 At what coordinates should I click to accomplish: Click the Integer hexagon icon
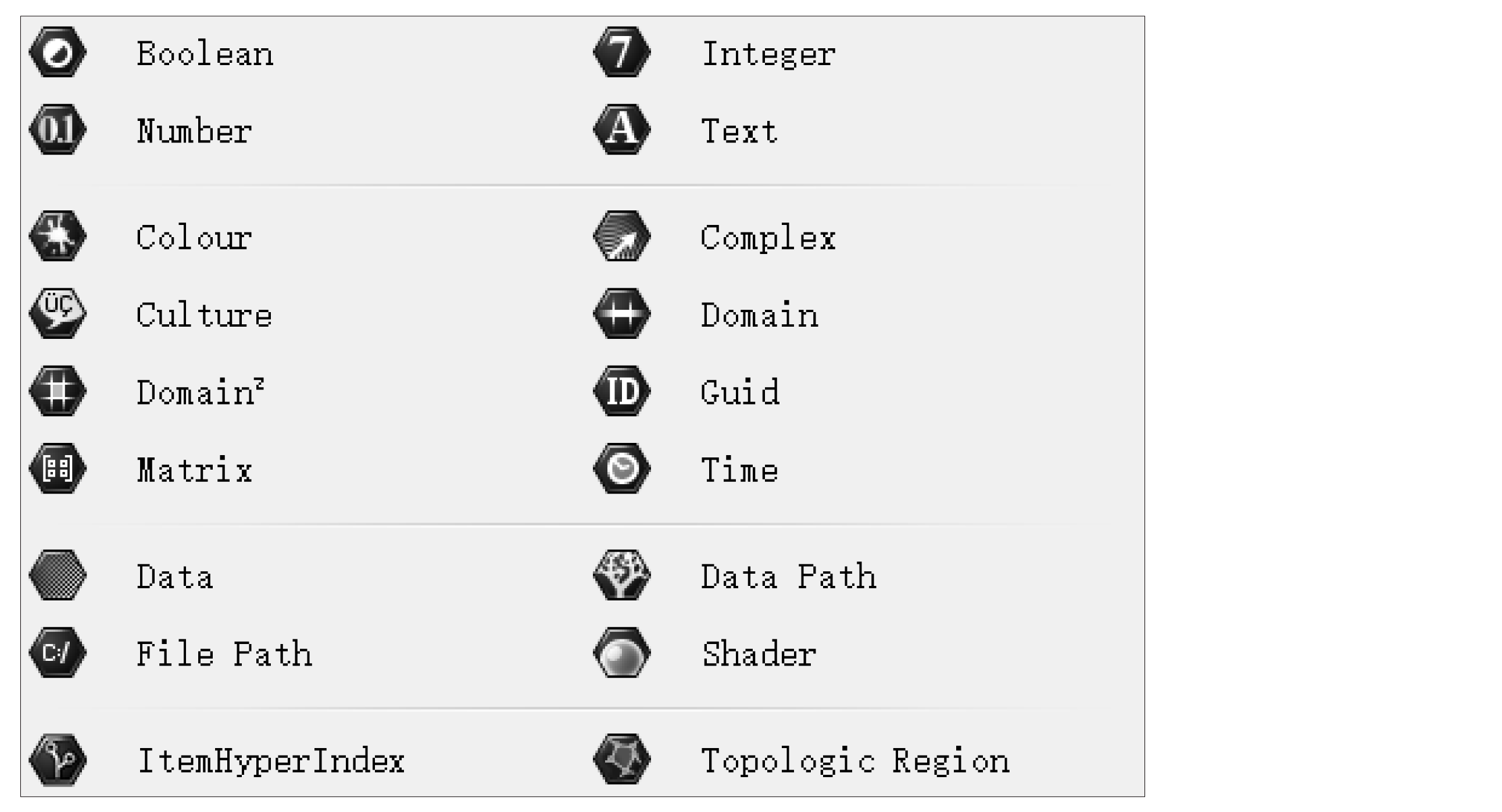(x=622, y=52)
